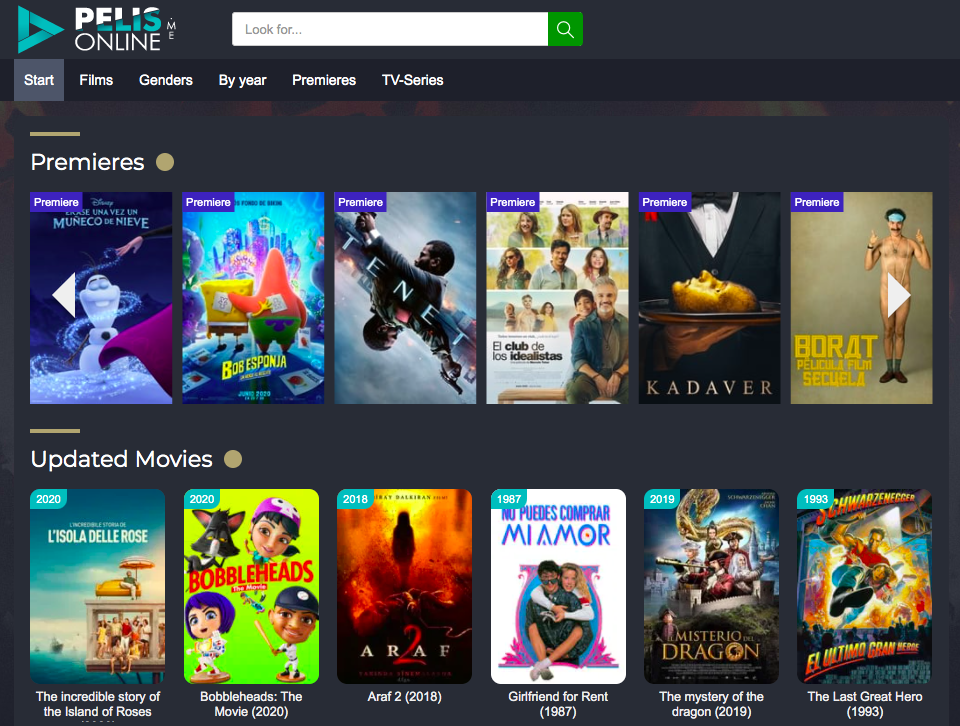Image resolution: width=960 pixels, height=726 pixels.
Task: Click inside the 'Look for...' search field
Action: pyautogui.click(x=390, y=29)
